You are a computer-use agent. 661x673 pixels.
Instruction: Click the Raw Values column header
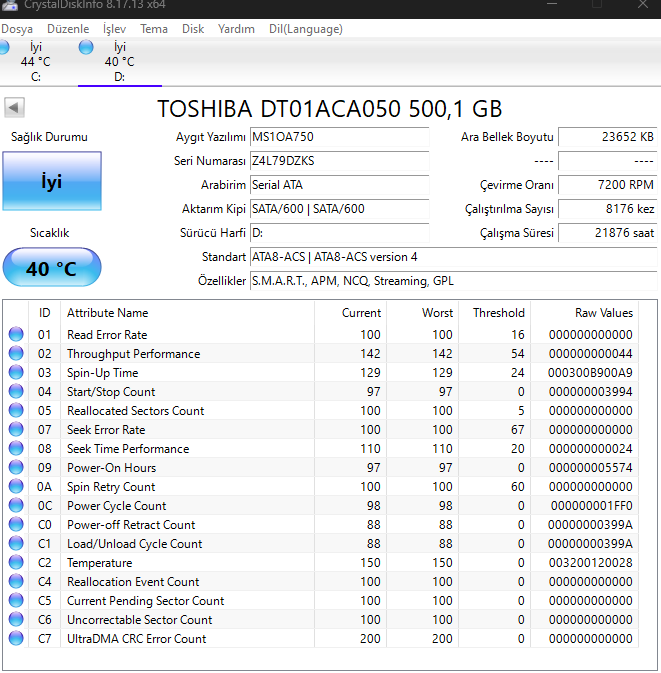(585, 313)
